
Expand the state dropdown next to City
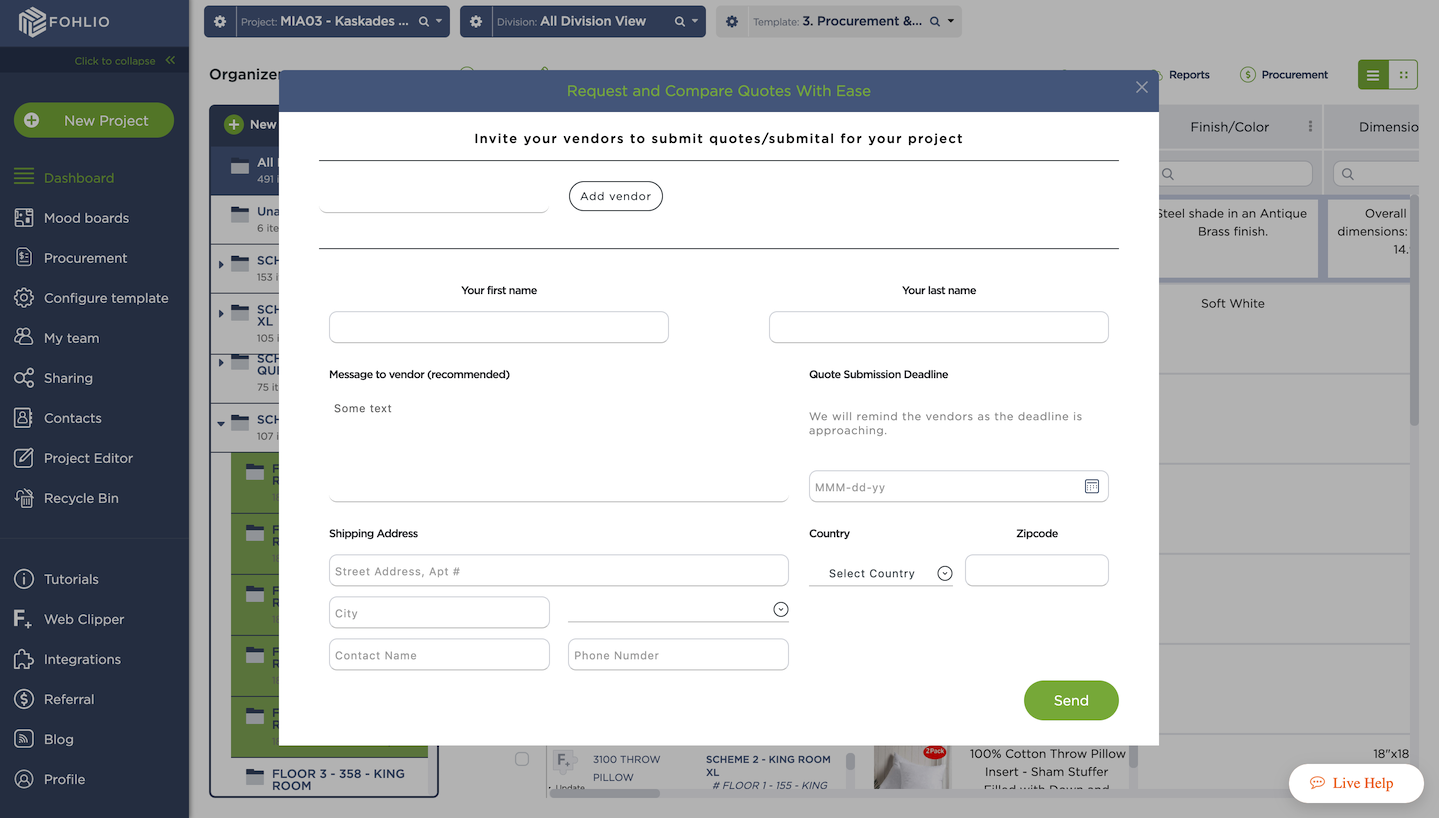click(x=781, y=609)
